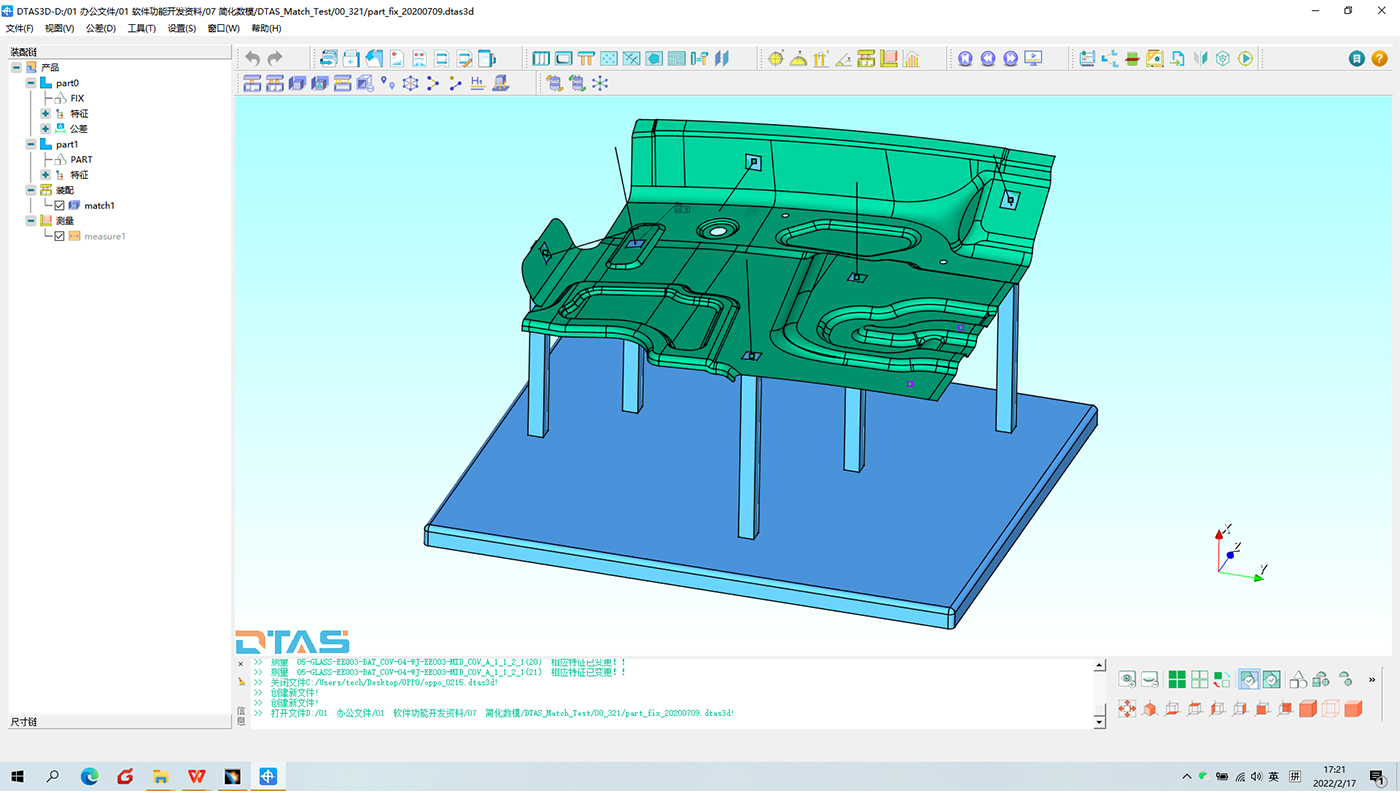Click the blue rewind playback button
The image size is (1400, 793).
pyautogui.click(x=987, y=59)
